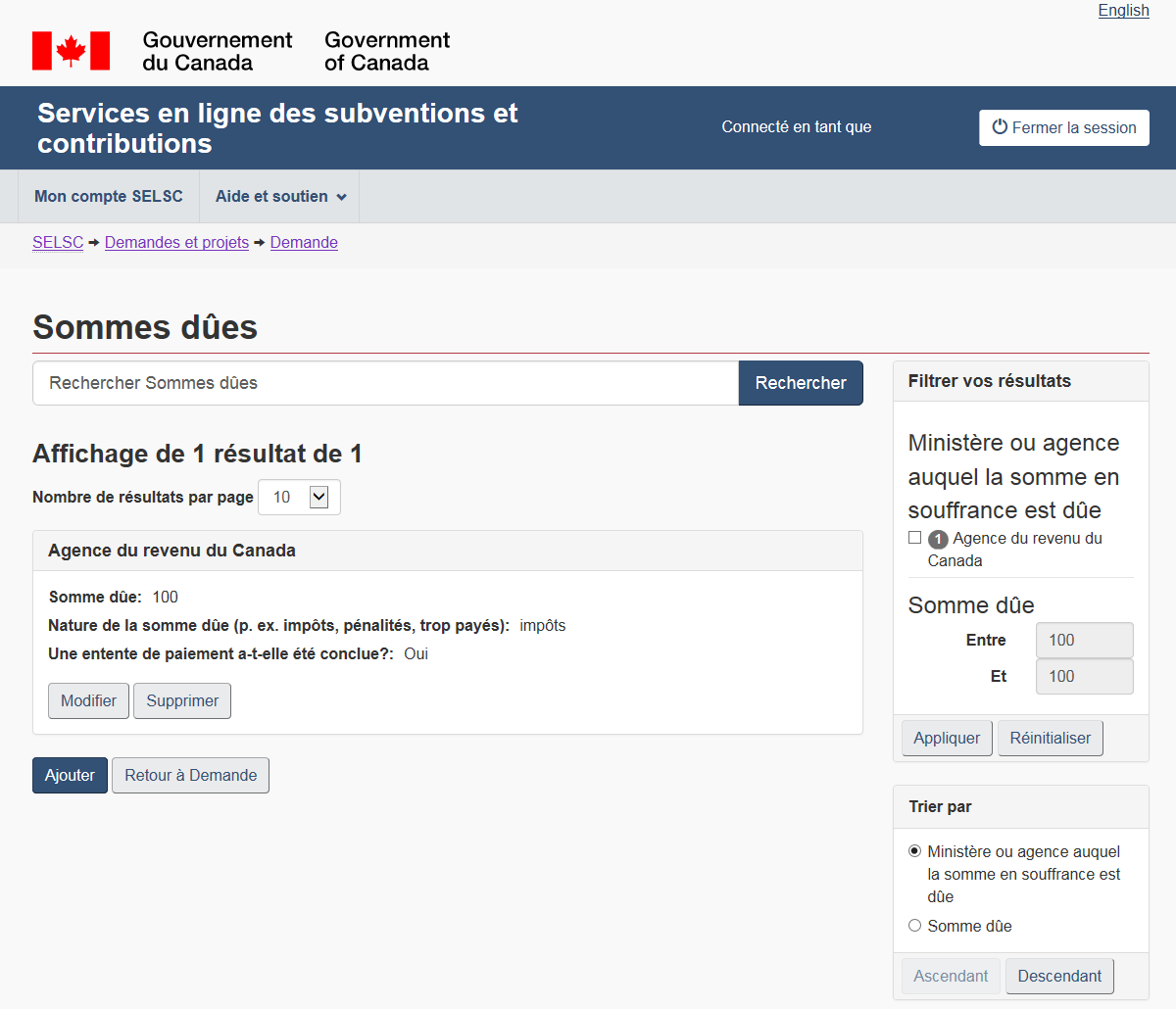
Task: Click the Government of Canada flag logo
Action: tap(71, 51)
